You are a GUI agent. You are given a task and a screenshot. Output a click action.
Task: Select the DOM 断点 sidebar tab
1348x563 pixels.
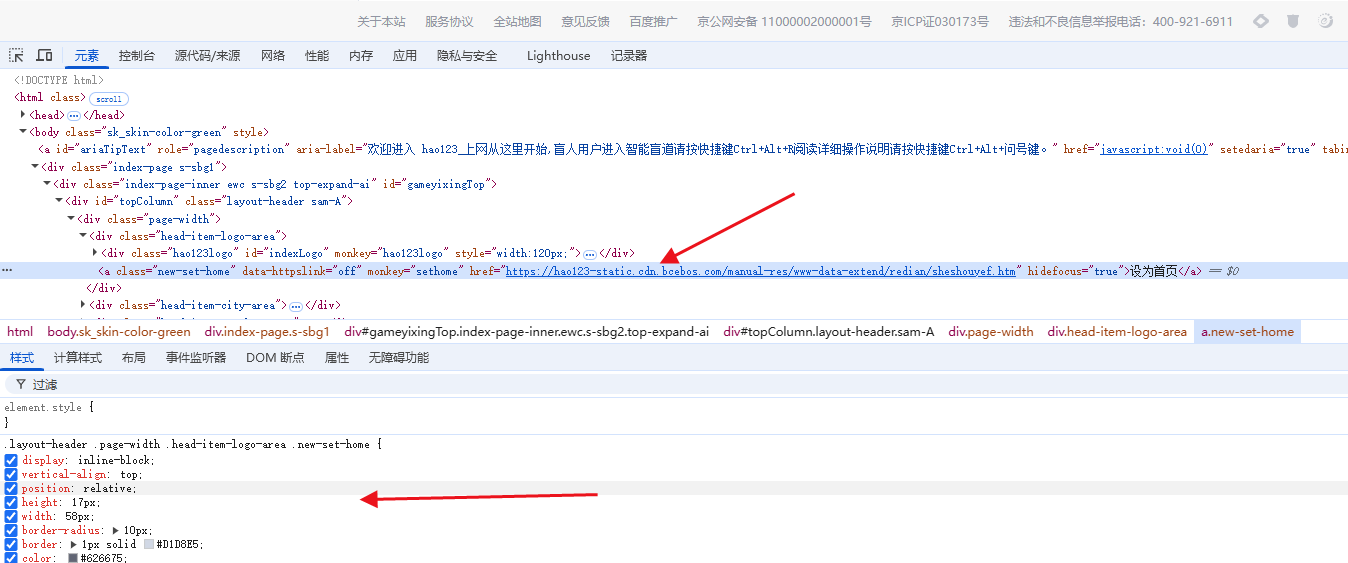(275, 358)
